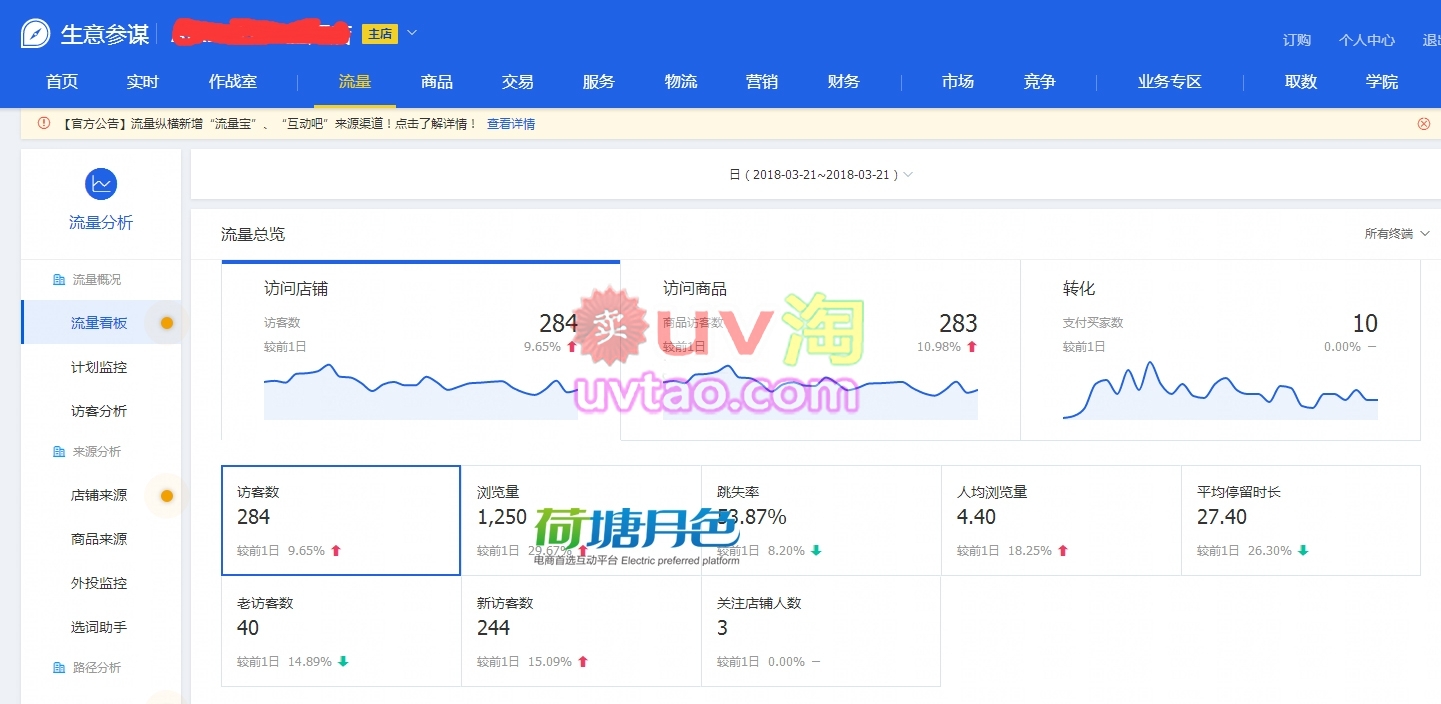Open 个人中心 in the top bar
The height and width of the screenshot is (704, 1441).
pyautogui.click(x=1366, y=40)
